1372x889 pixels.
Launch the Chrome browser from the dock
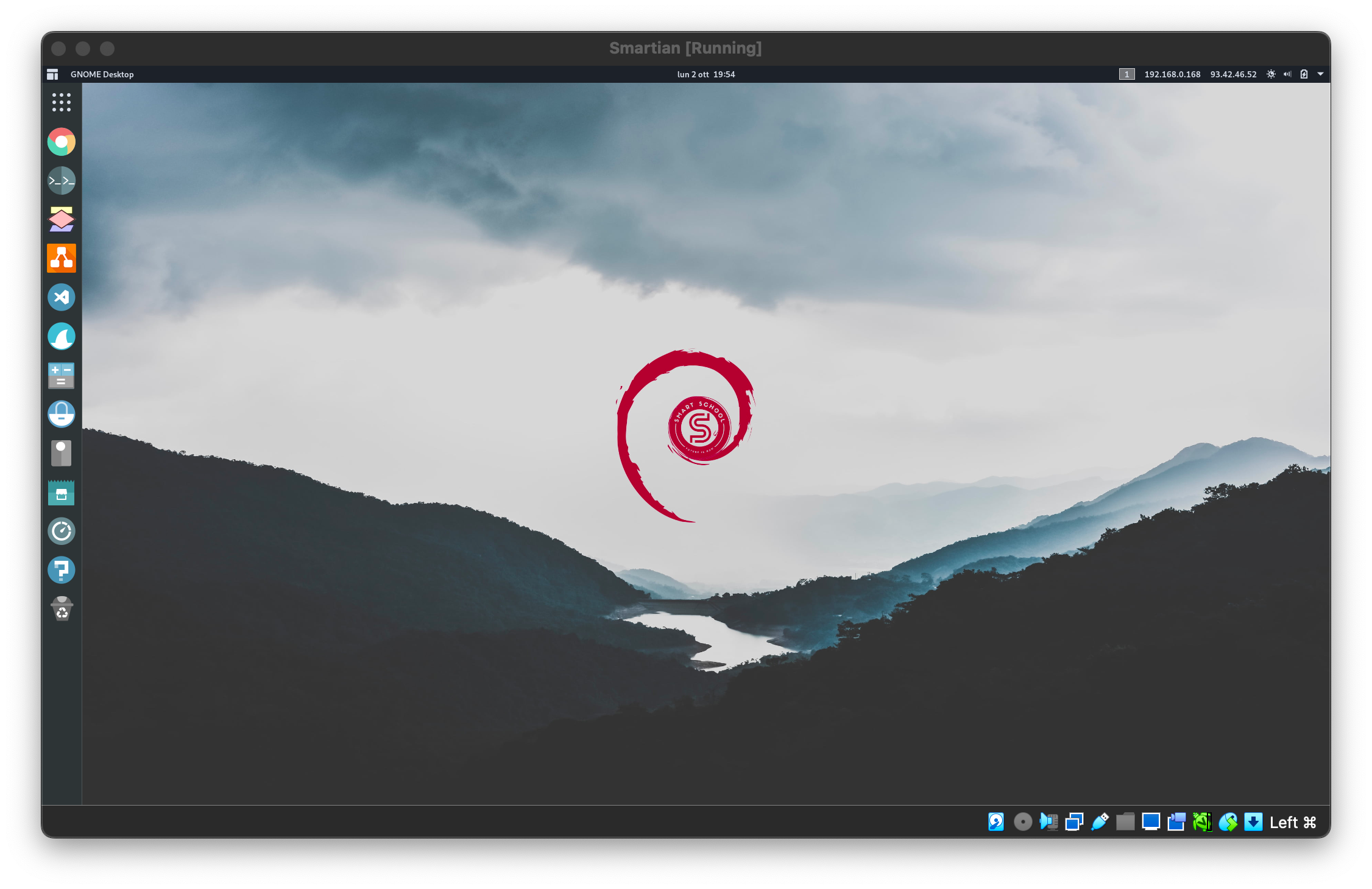tap(62, 142)
